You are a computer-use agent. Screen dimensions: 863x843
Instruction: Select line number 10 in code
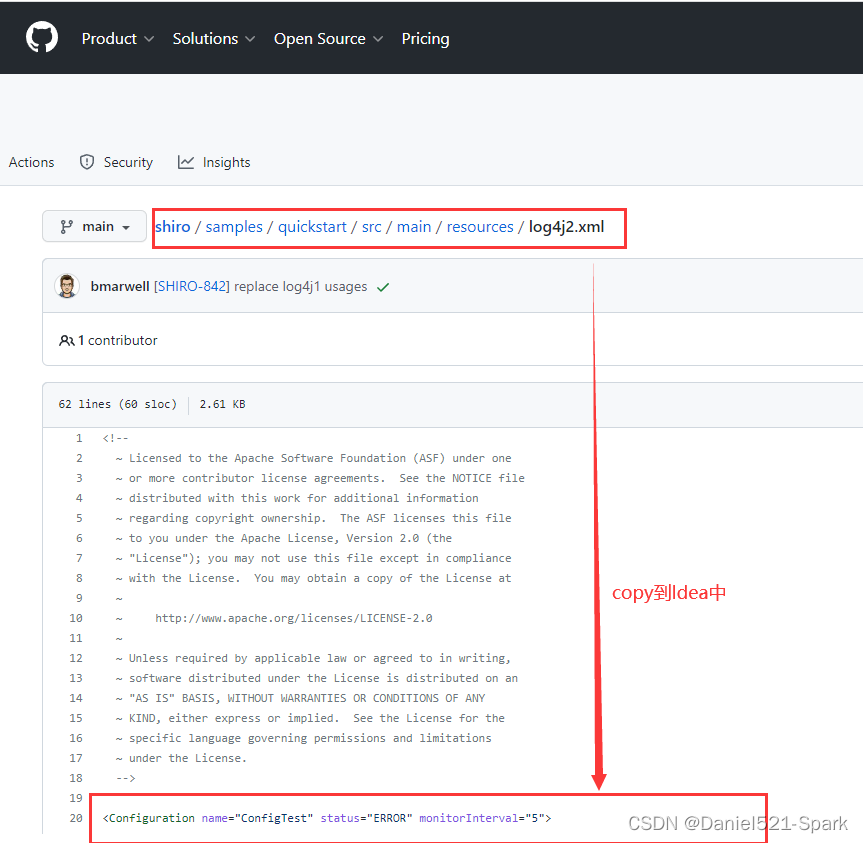[x=76, y=618]
